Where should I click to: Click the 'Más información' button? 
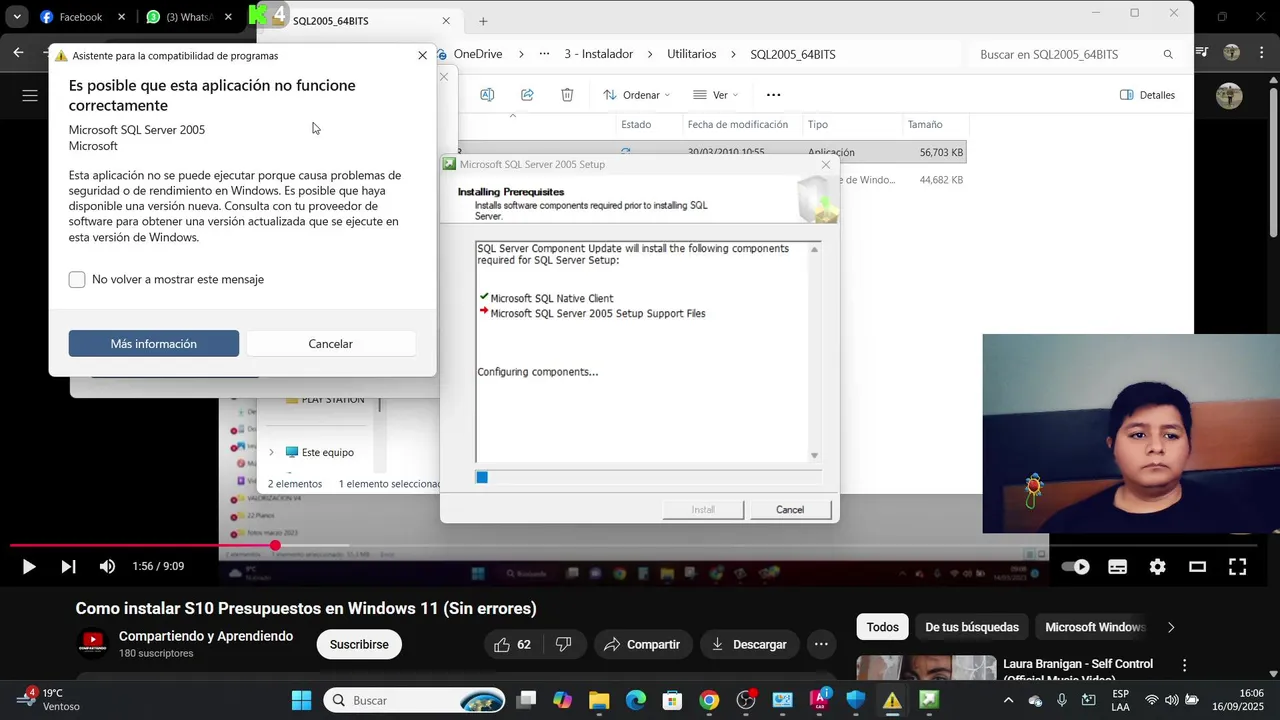(x=154, y=344)
